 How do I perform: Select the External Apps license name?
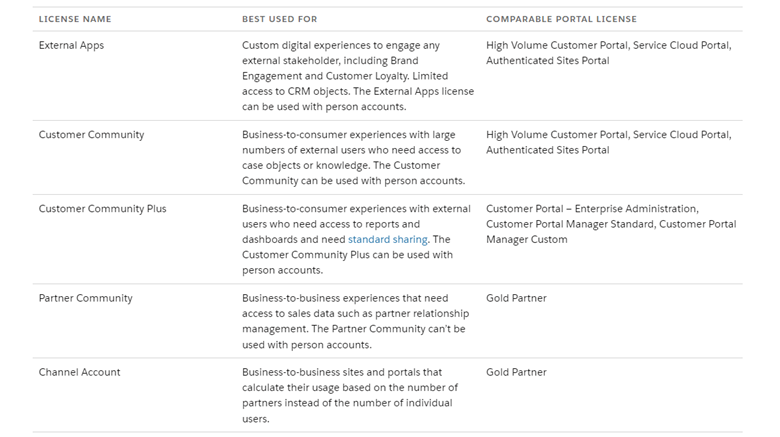71,45
